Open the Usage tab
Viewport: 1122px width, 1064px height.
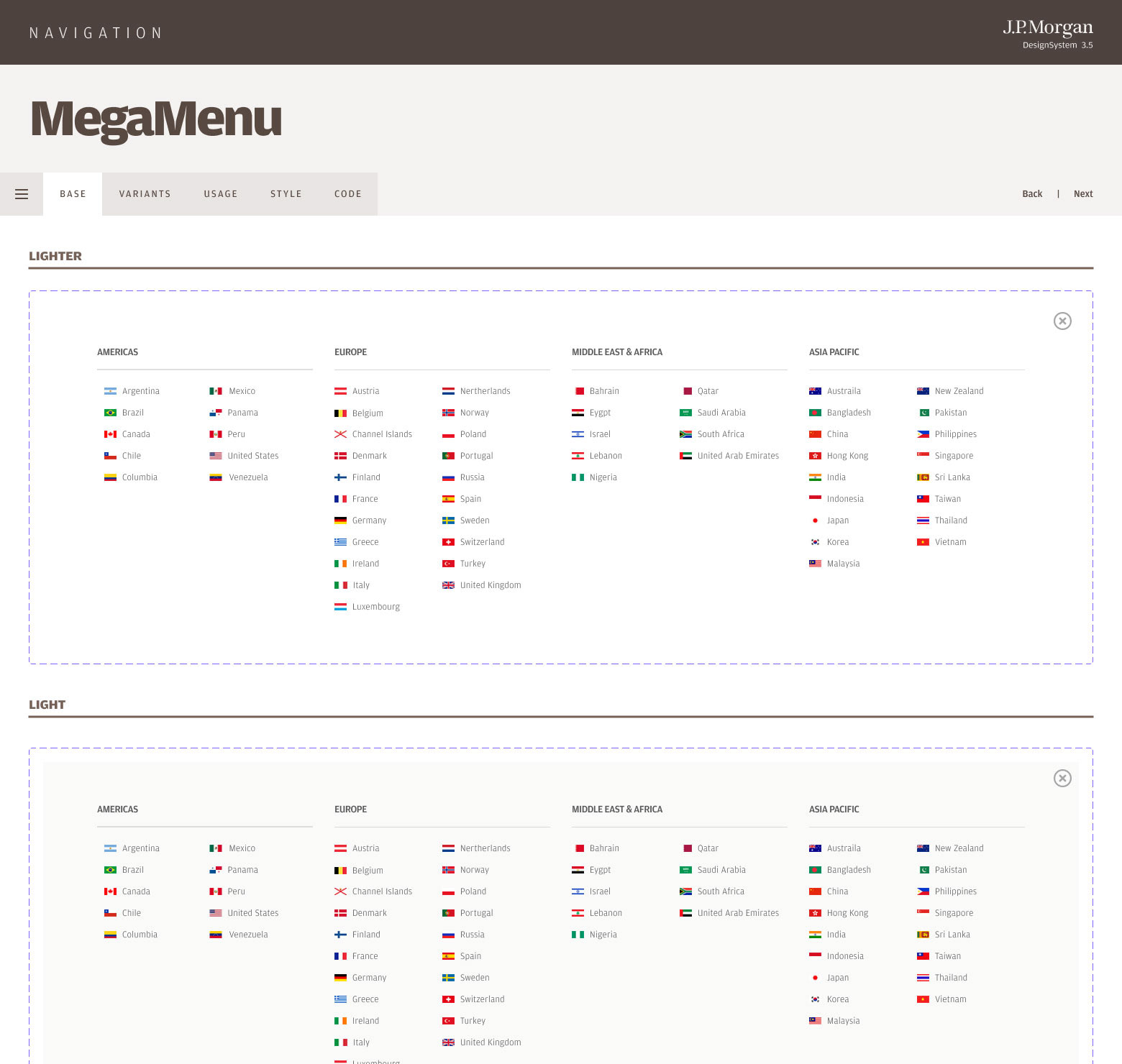point(221,194)
